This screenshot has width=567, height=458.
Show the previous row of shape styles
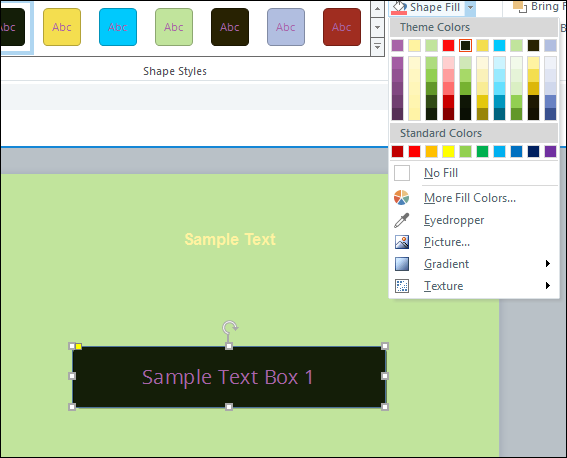point(377,8)
